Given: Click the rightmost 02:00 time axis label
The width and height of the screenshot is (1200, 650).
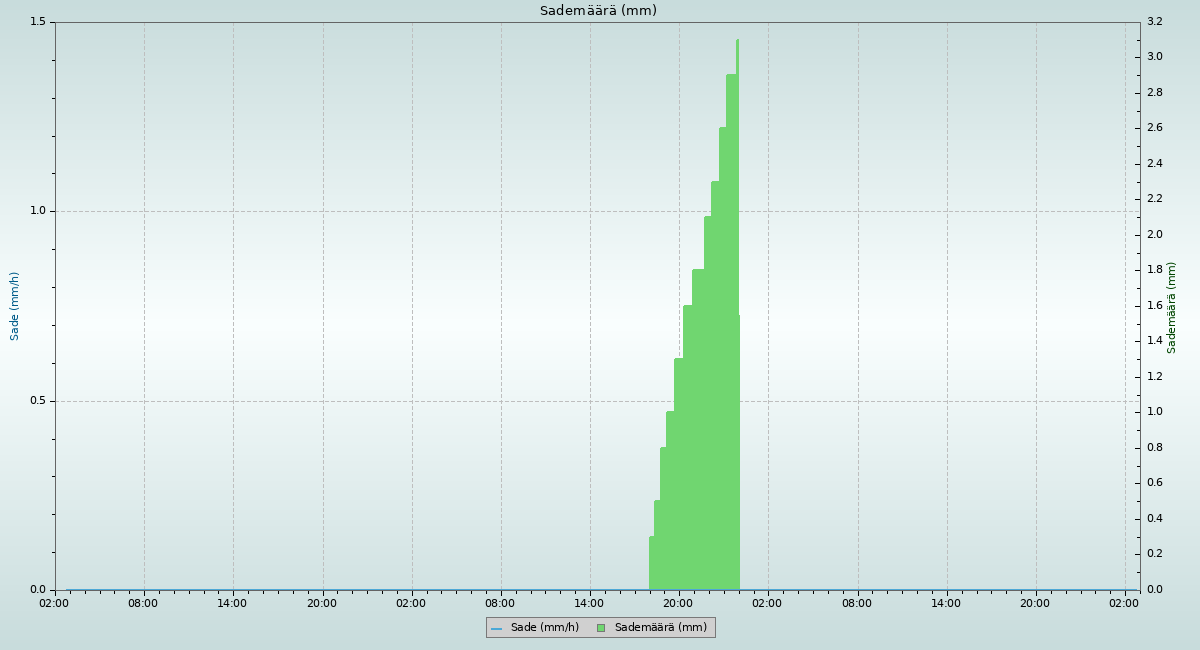Looking at the screenshot, I should point(1124,603).
